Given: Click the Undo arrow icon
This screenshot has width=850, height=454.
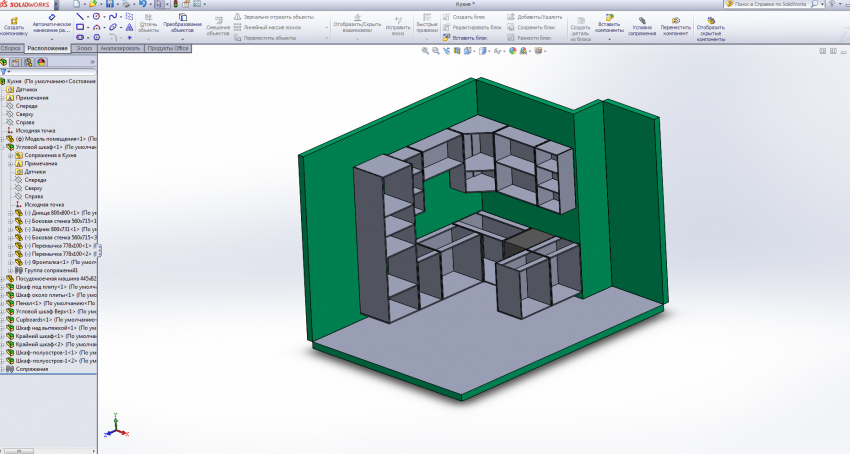Looking at the screenshot, I should click(143, 4).
